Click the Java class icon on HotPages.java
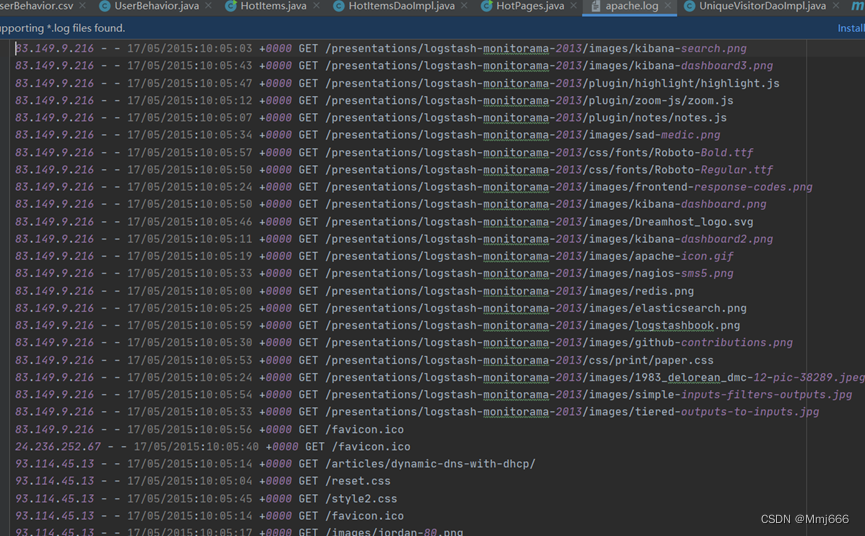Screen dimensions: 865x536 487,6
